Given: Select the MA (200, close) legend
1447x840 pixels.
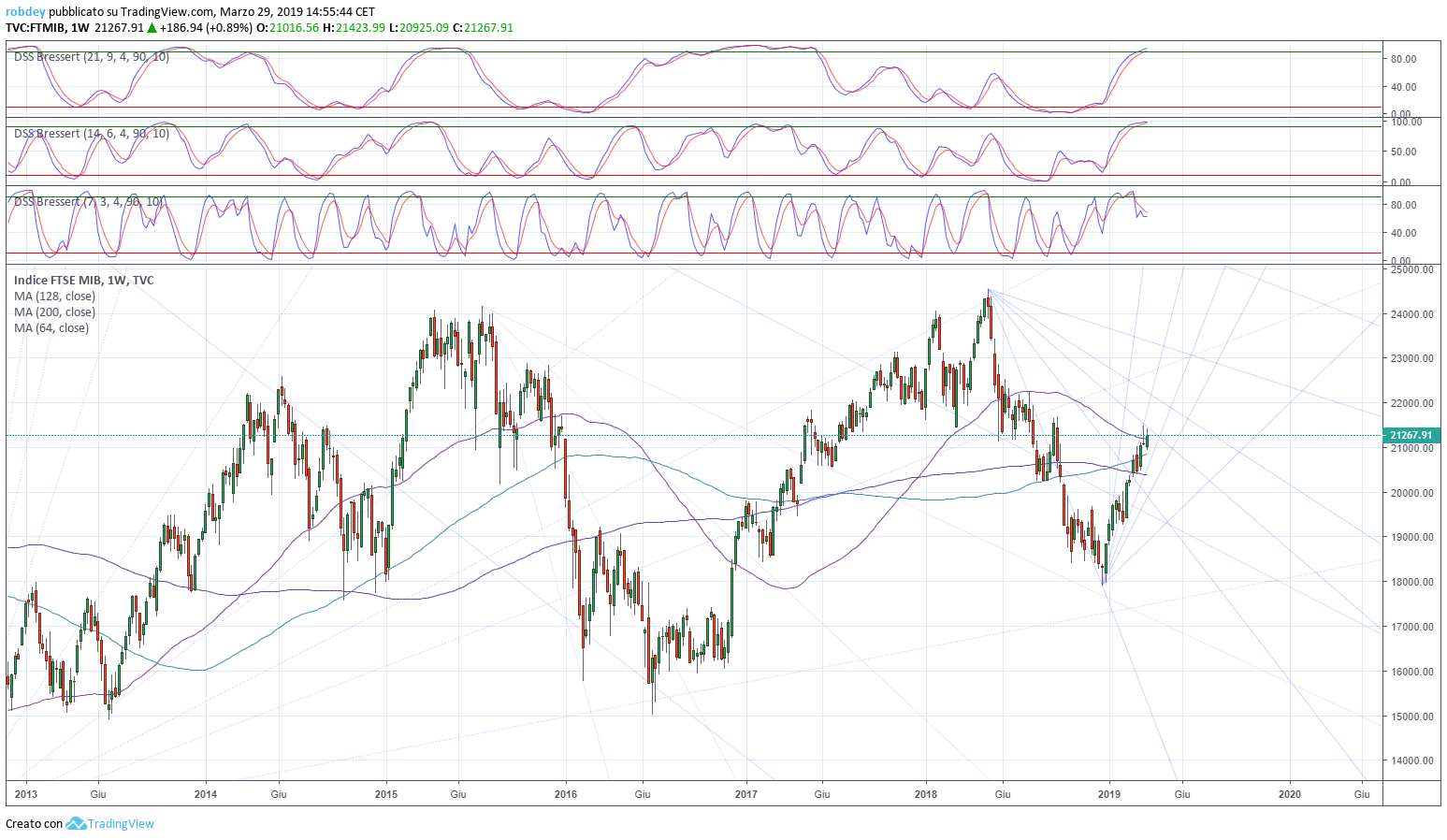Looking at the screenshot, I should [54, 312].
